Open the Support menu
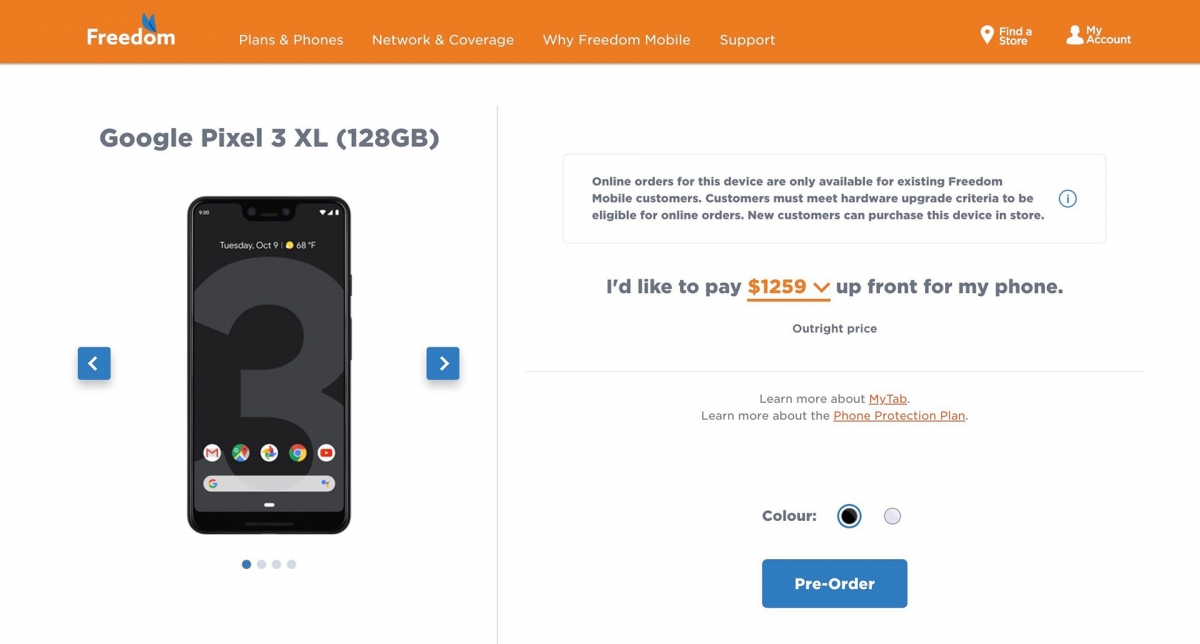1200x644 pixels. (x=747, y=40)
